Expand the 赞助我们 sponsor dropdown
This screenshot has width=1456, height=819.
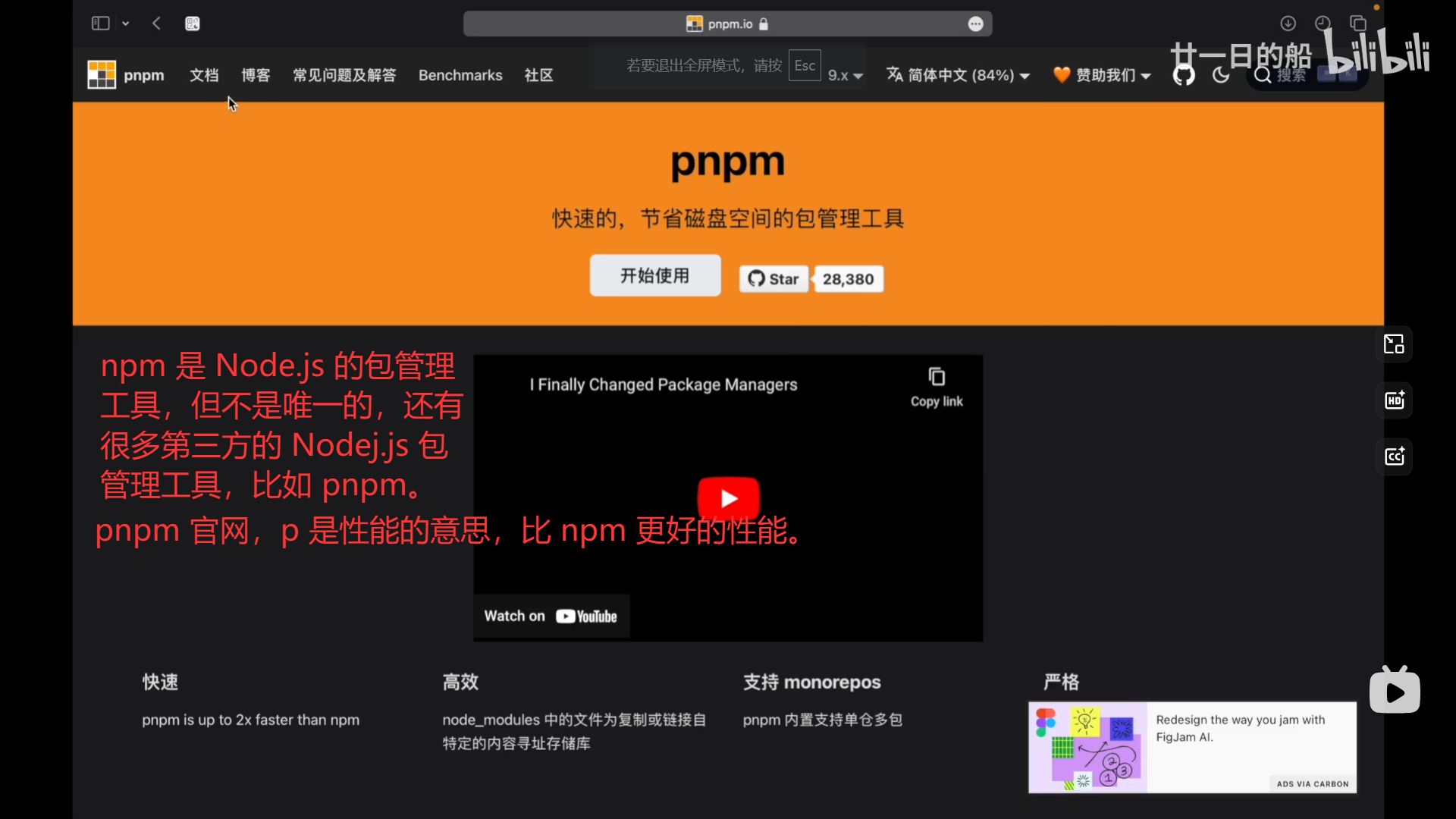pyautogui.click(x=1103, y=75)
